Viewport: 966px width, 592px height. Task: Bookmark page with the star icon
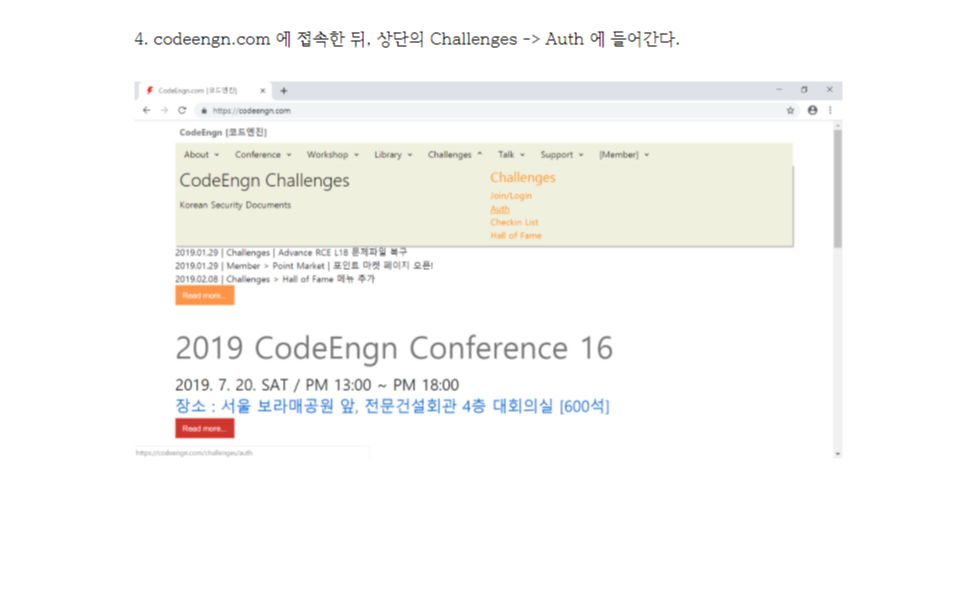[790, 110]
